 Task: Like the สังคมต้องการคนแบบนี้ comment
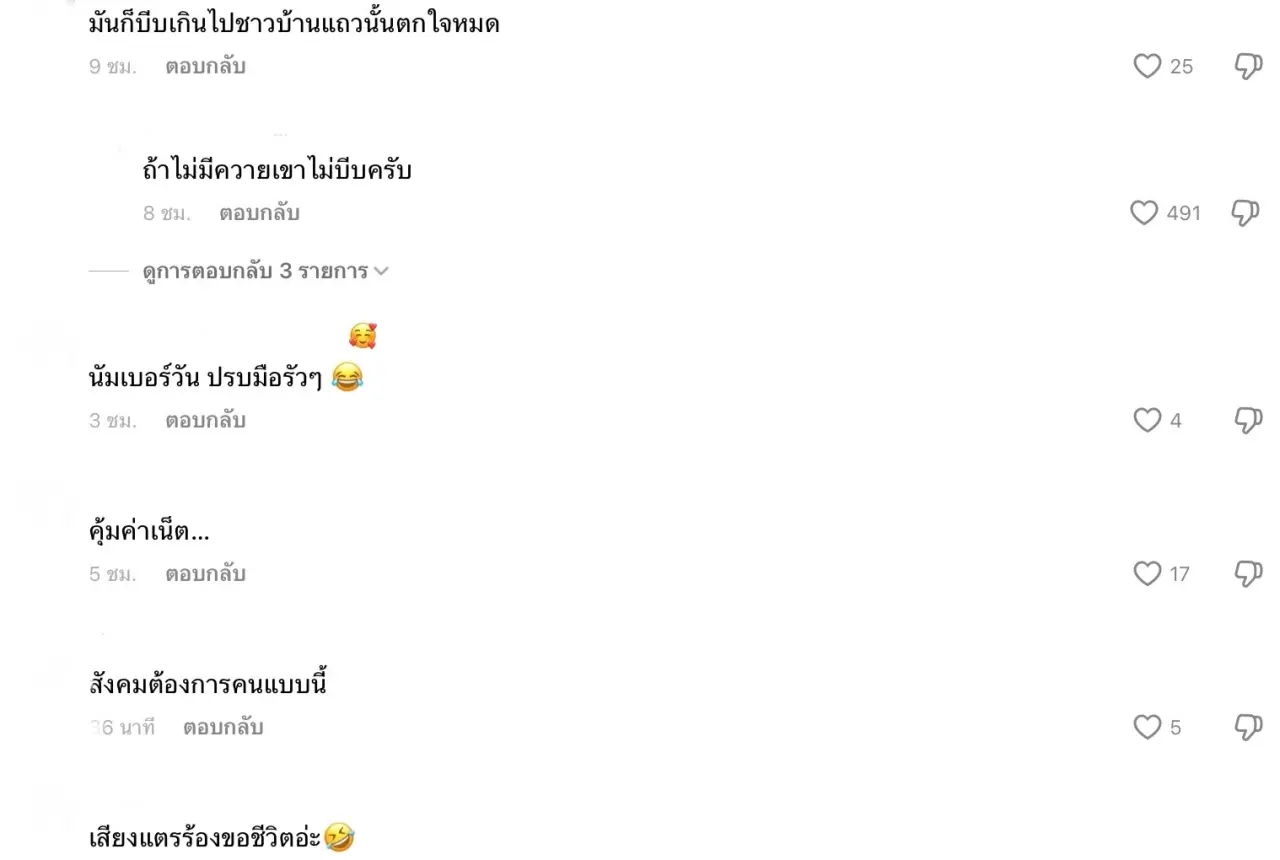pos(1146,727)
